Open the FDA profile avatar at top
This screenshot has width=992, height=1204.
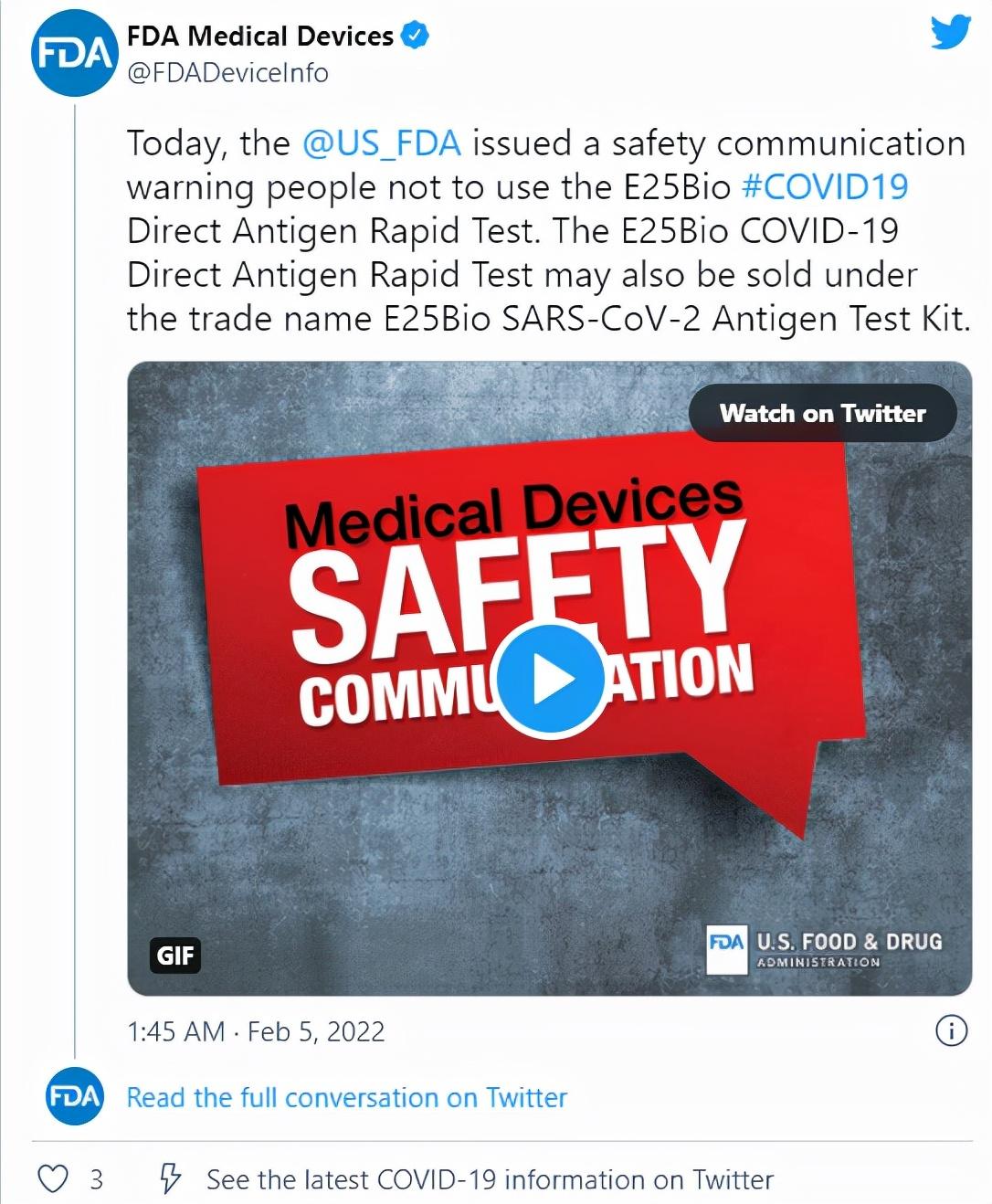(x=75, y=55)
